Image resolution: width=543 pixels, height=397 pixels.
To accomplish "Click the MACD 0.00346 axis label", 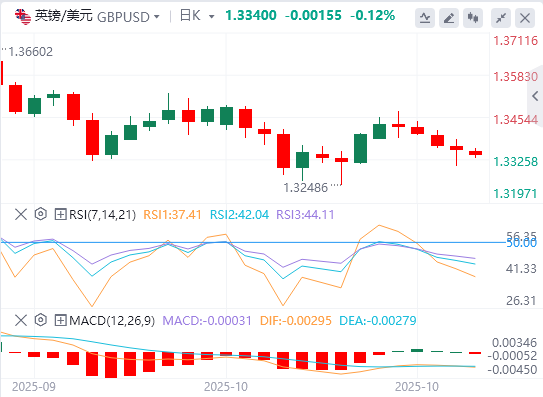I will pos(514,343).
